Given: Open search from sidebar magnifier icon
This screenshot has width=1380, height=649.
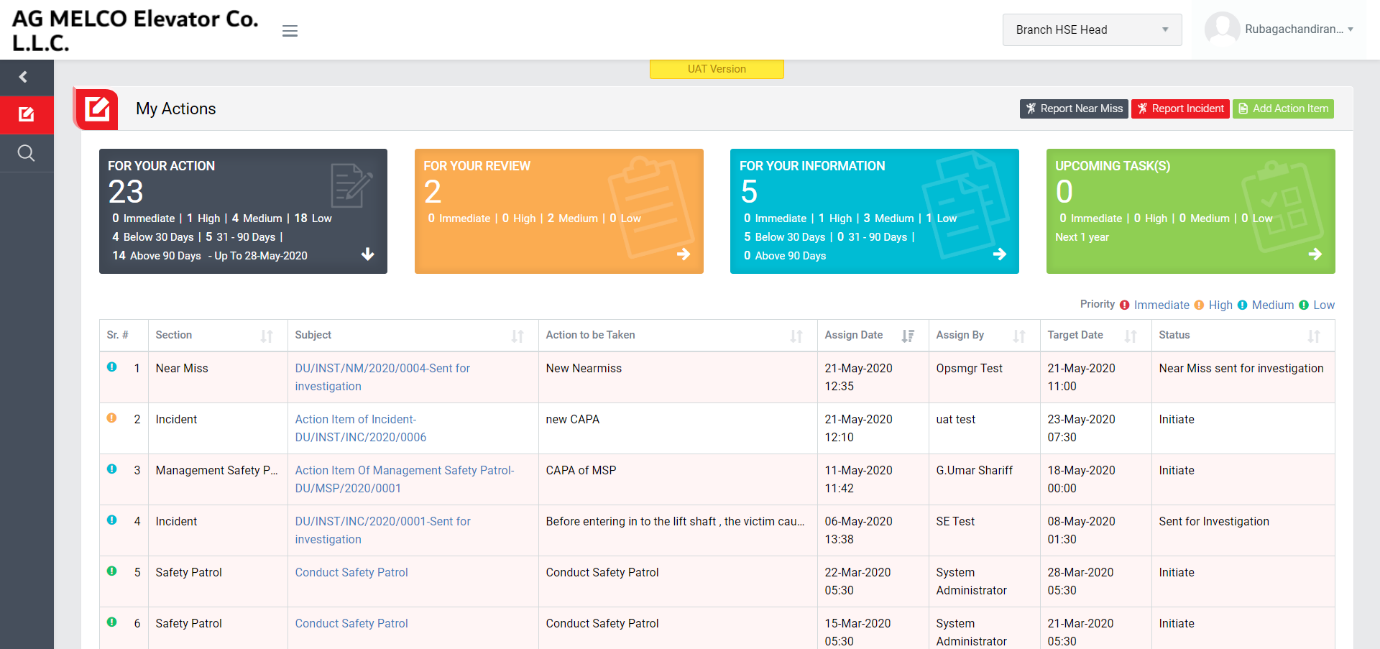Looking at the screenshot, I should (26, 153).
